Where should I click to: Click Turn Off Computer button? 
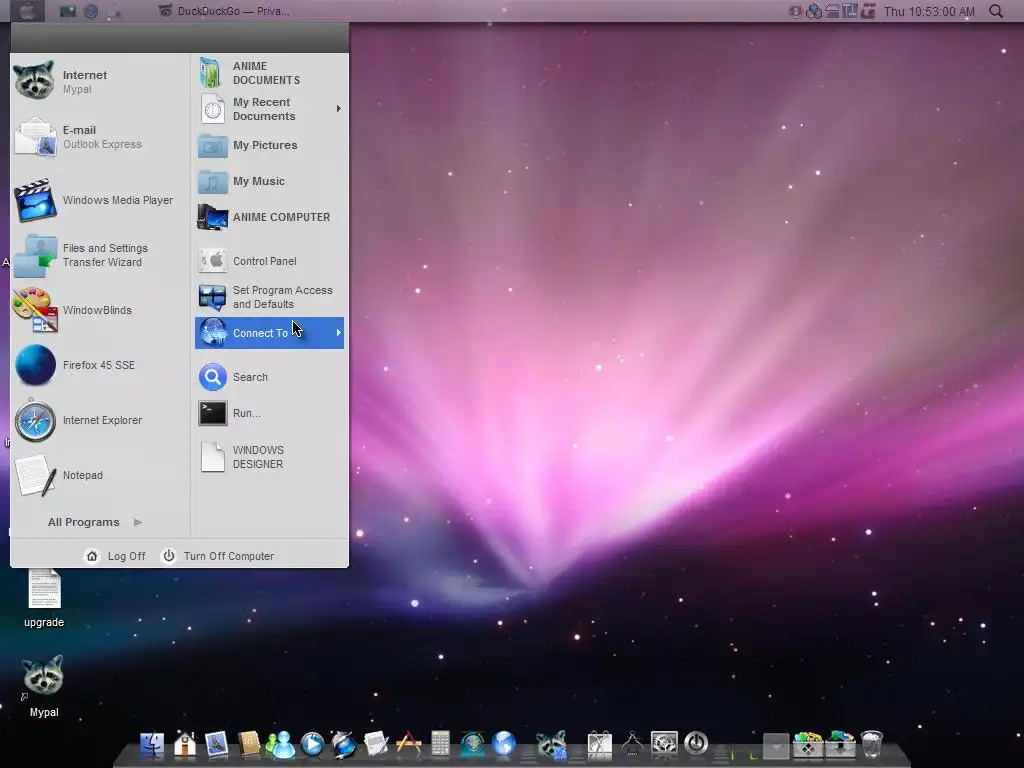tap(218, 556)
